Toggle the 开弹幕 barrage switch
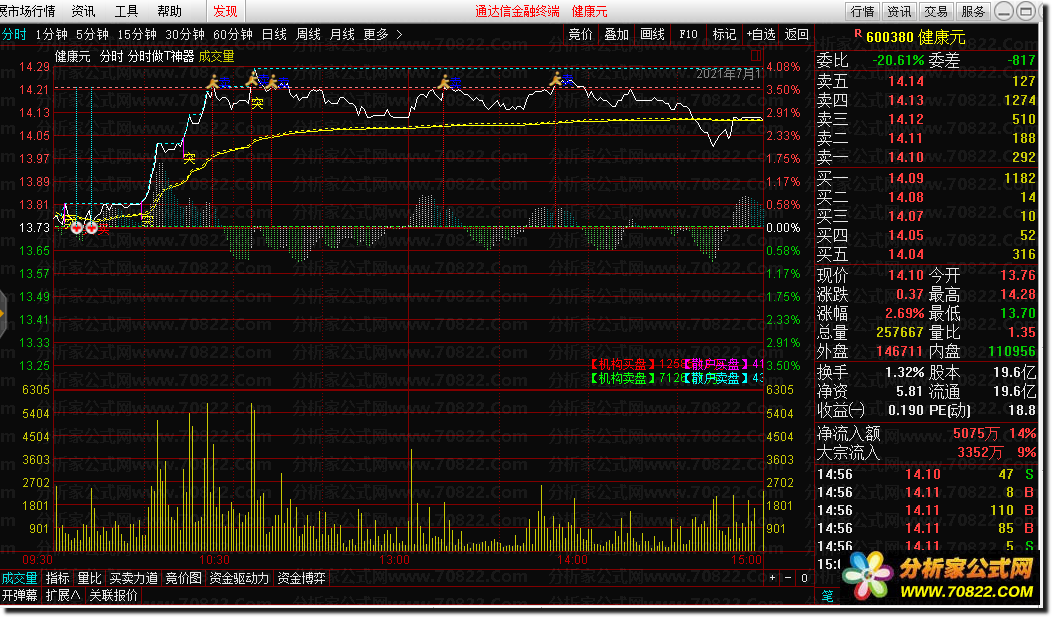Viewport: 1053px width, 617px height. (x=19, y=595)
